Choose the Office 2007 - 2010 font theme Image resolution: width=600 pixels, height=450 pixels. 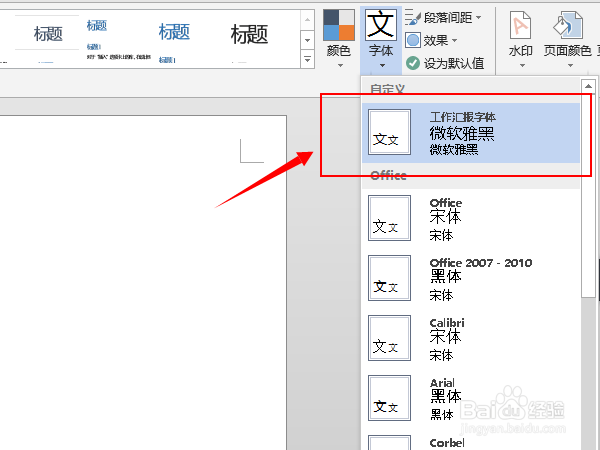click(x=471, y=278)
